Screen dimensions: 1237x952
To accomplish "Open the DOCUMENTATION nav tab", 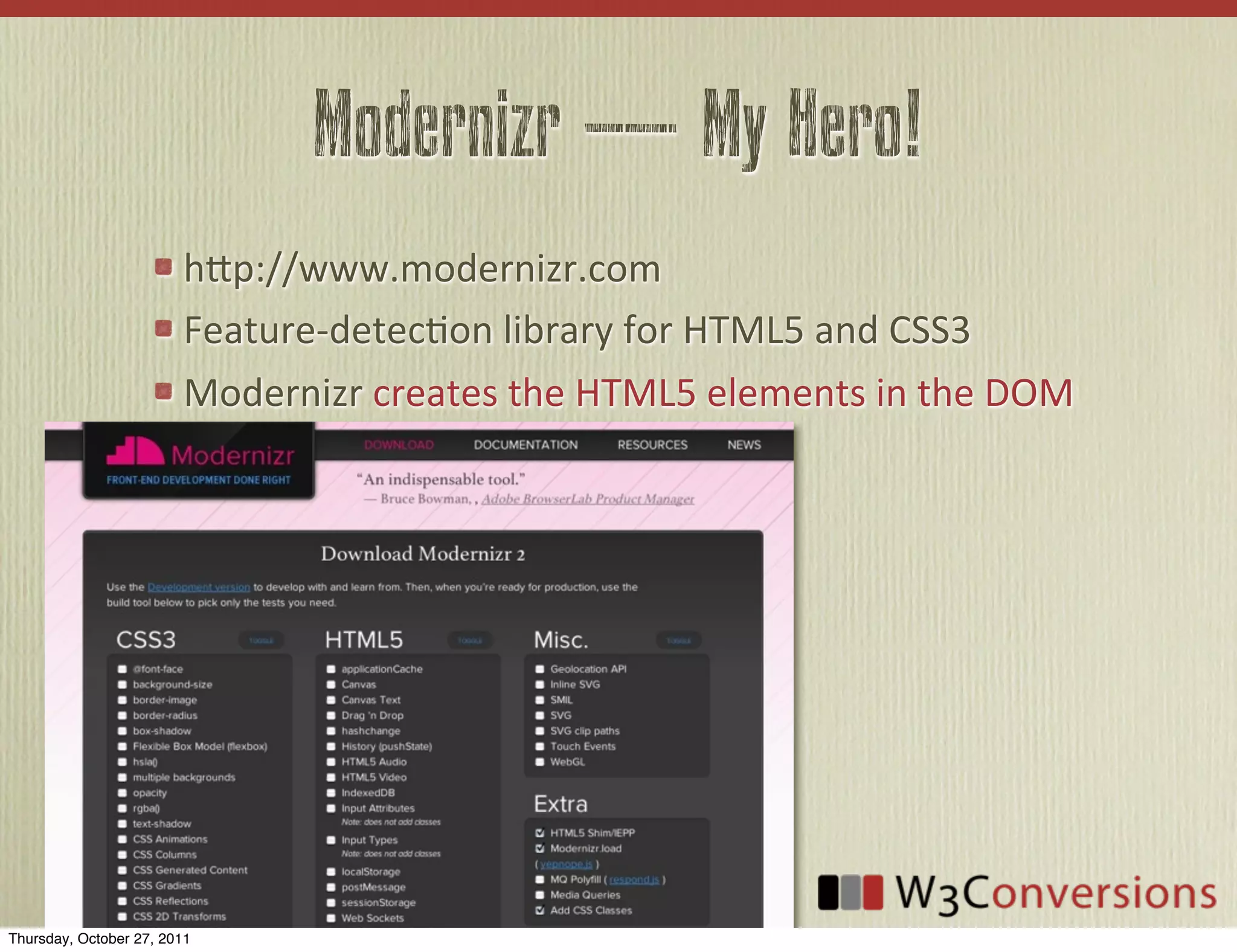I will click(525, 445).
